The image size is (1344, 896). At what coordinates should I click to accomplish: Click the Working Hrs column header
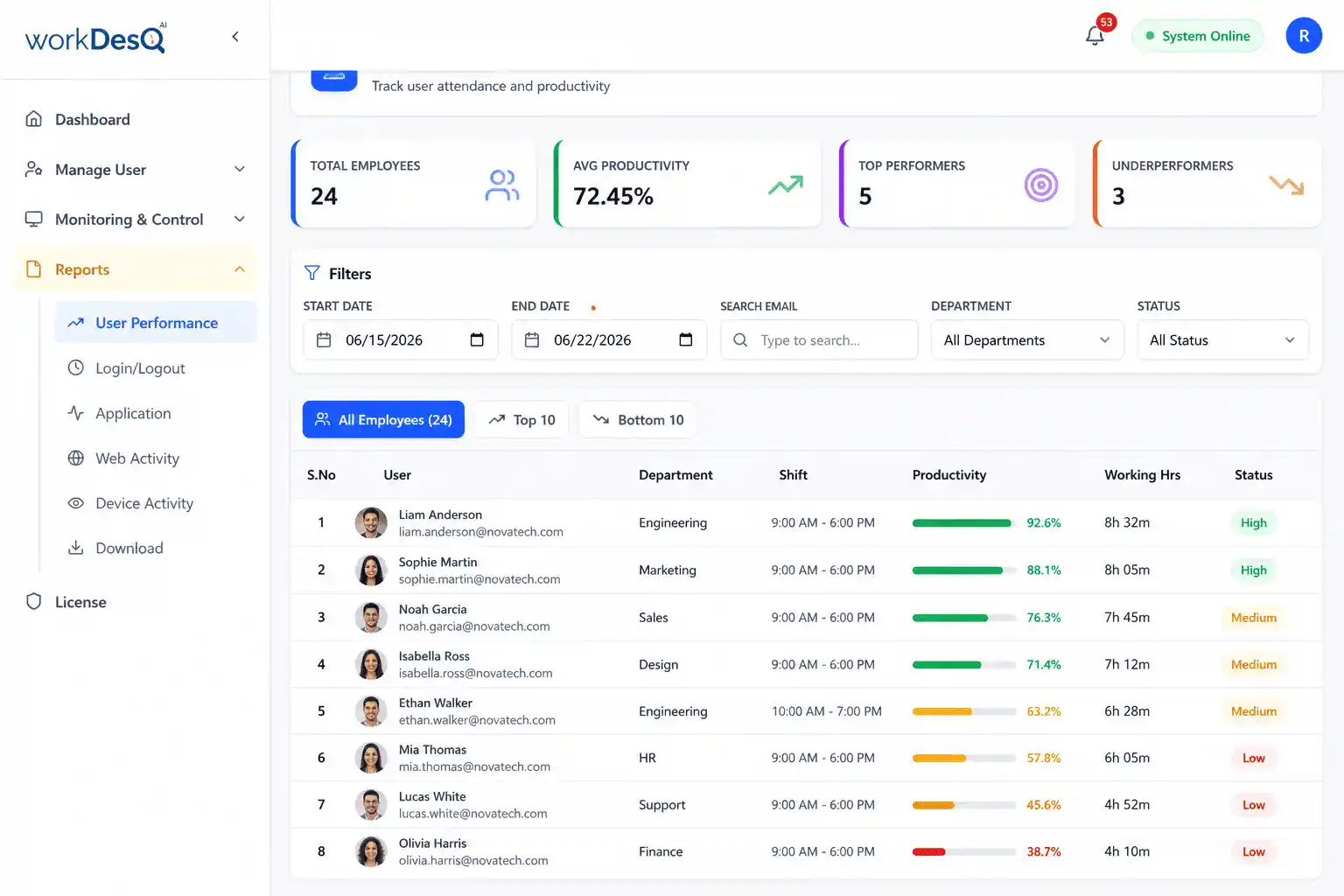(1142, 475)
